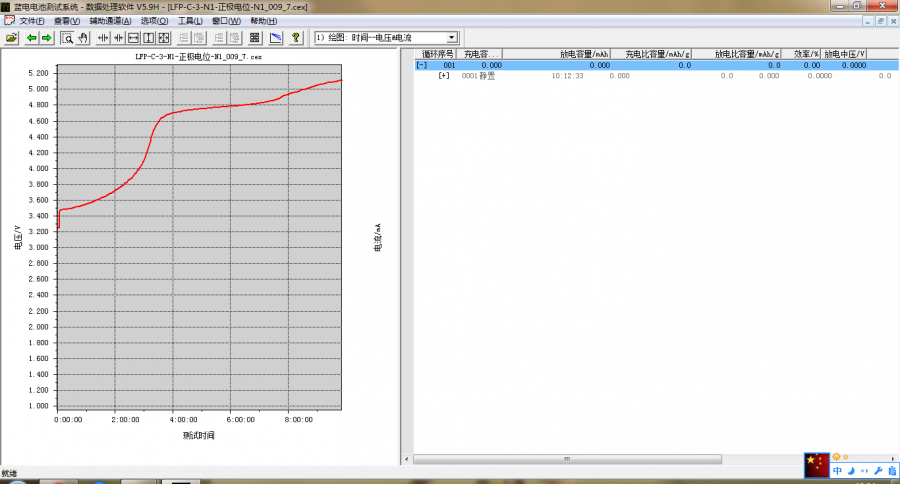Open the 工具(L) menu
The height and width of the screenshot is (484, 900).
coord(191,21)
